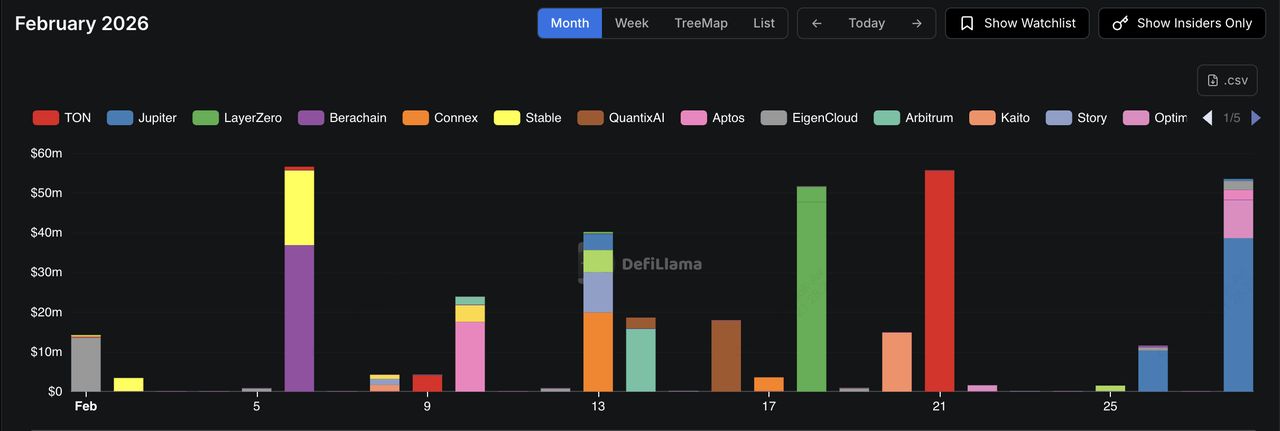Viewport: 1280px width, 431px height.
Task: Toggle TON red legend swatch
Action: click(46, 118)
